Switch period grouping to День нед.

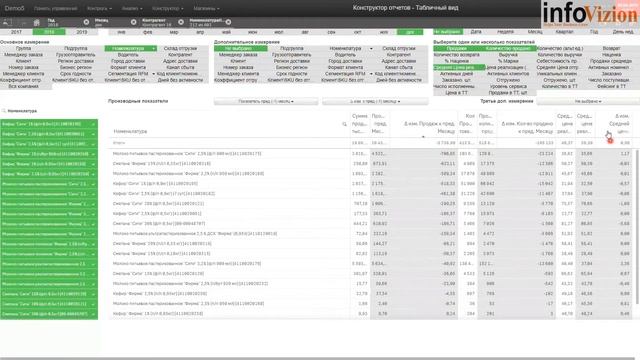(x=623, y=32)
